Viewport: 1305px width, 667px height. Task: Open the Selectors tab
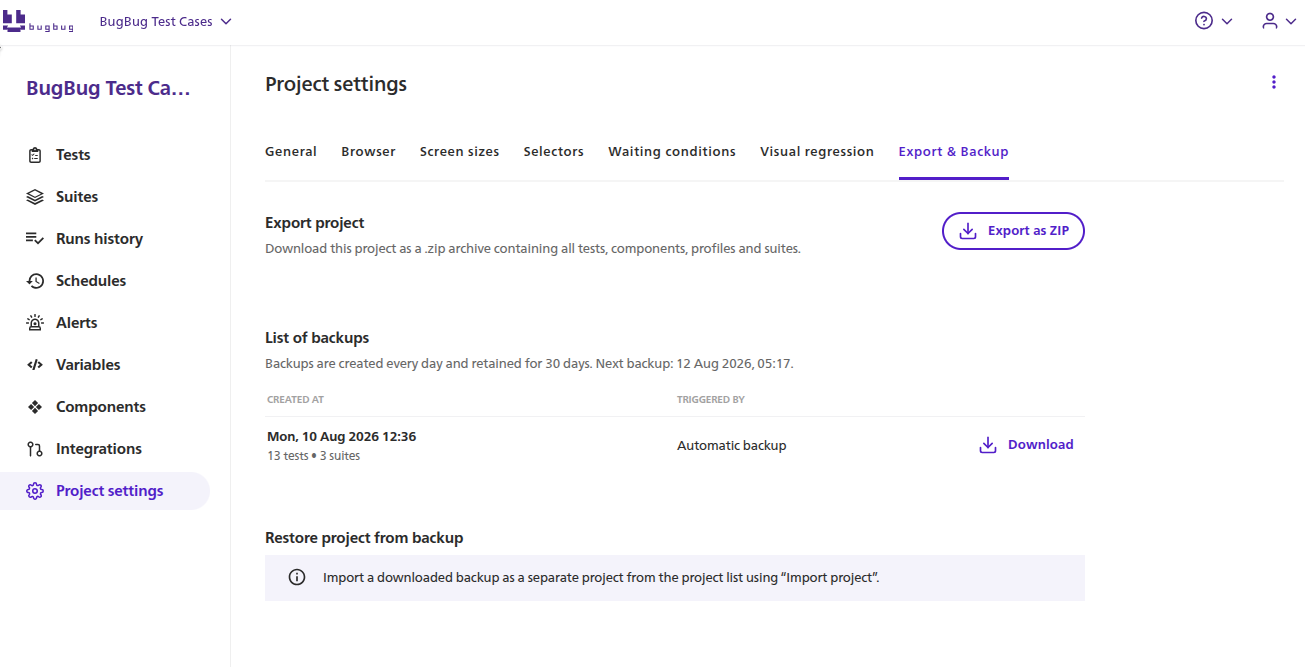click(553, 152)
